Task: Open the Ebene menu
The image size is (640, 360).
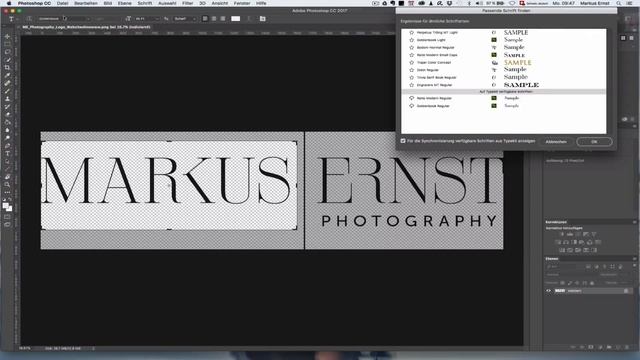Action: coord(124,3)
